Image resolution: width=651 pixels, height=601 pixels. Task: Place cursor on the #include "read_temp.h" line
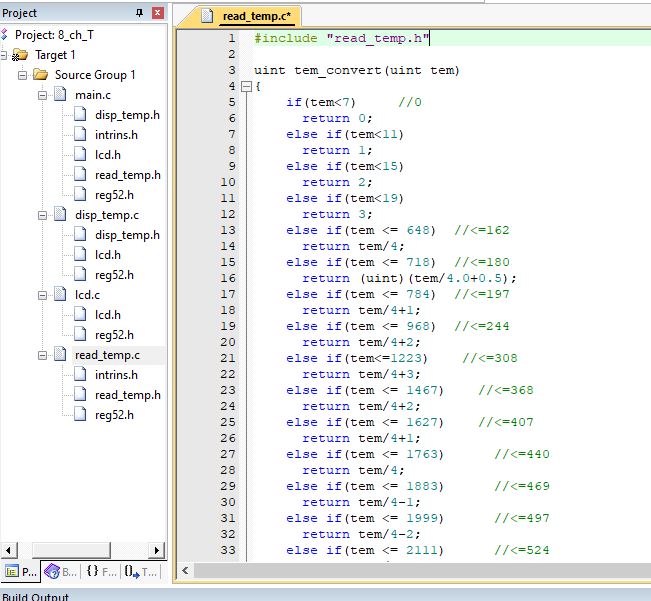click(341, 38)
